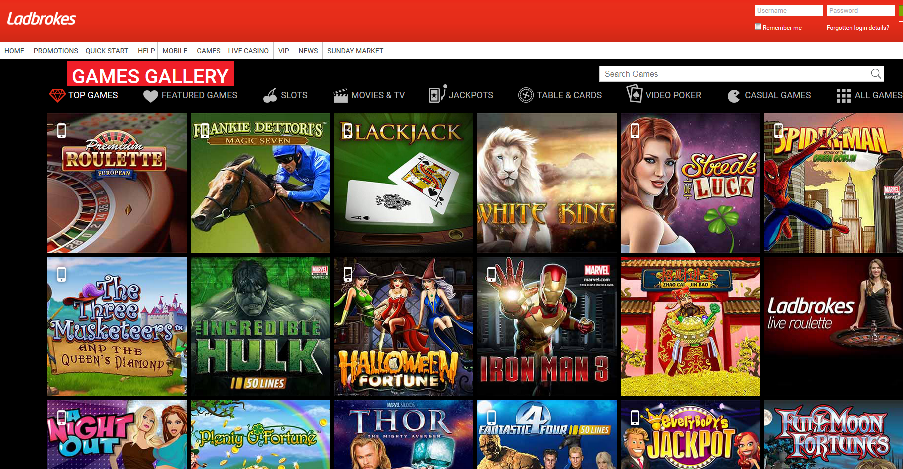Open Frankie Dettori's Magic Seven game
903x469 pixels.
coord(260,183)
